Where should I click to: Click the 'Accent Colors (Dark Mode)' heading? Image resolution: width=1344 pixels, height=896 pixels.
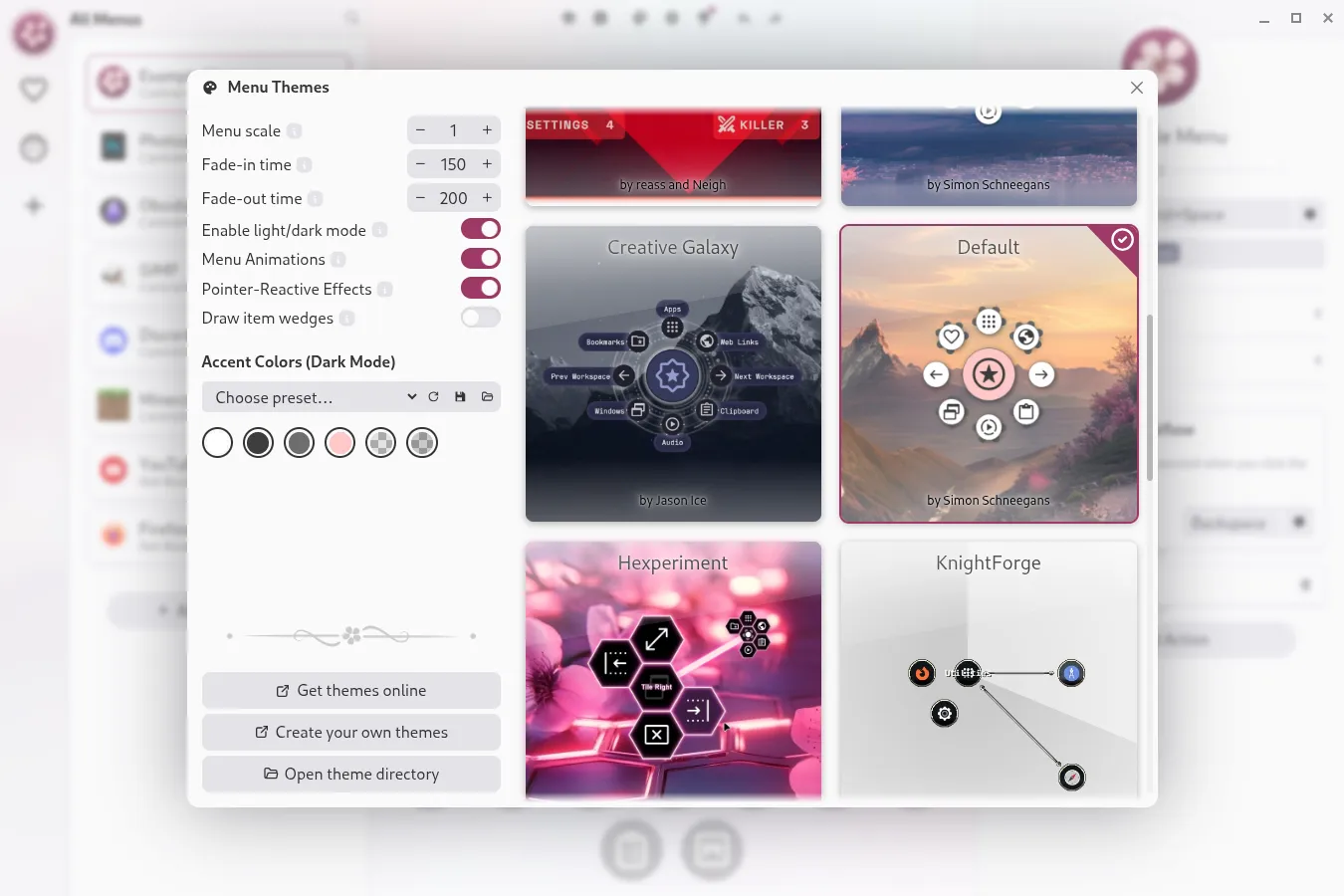point(299,362)
